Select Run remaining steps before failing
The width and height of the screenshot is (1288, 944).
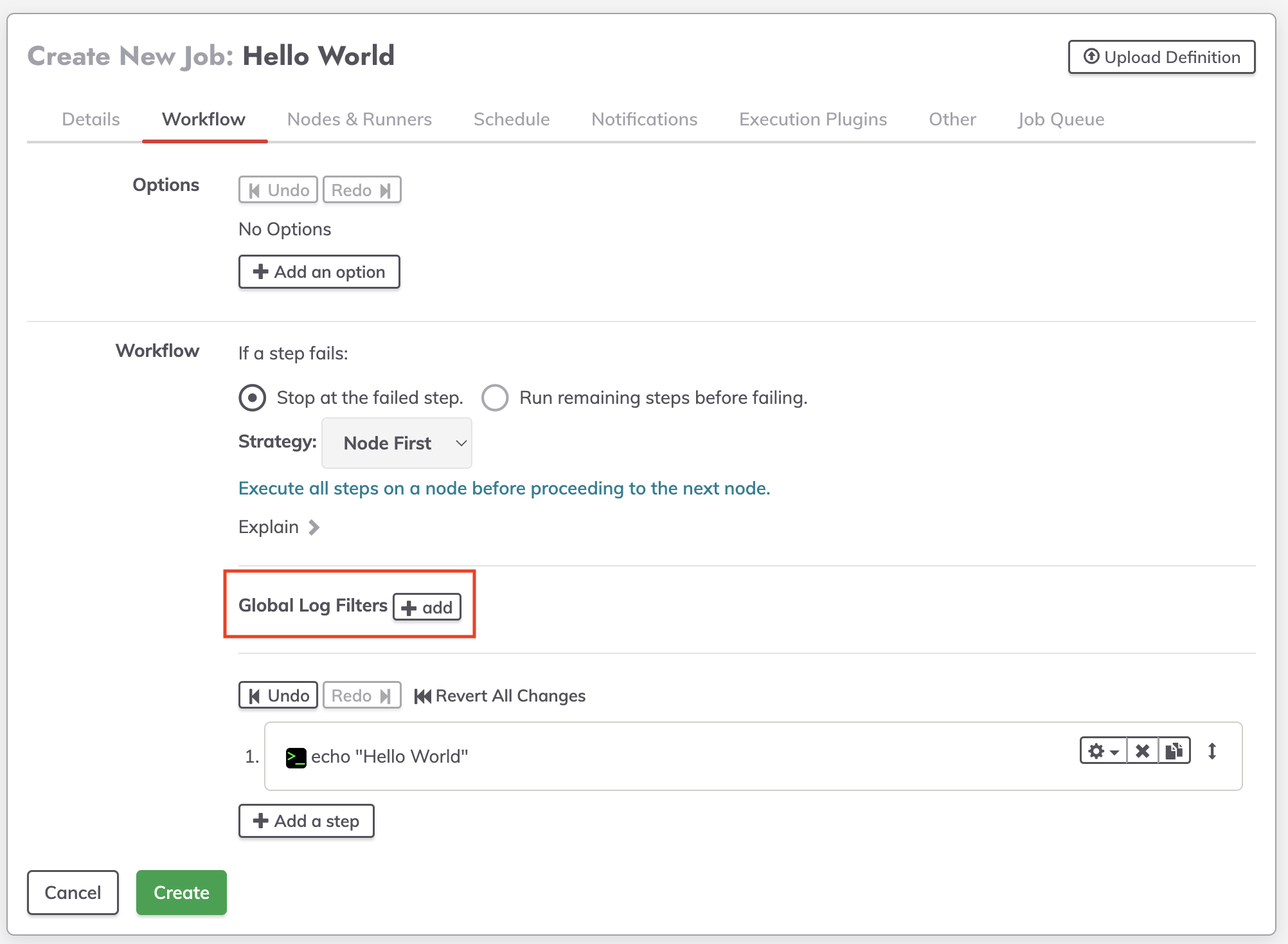pyautogui.click(x=495, y=397)
